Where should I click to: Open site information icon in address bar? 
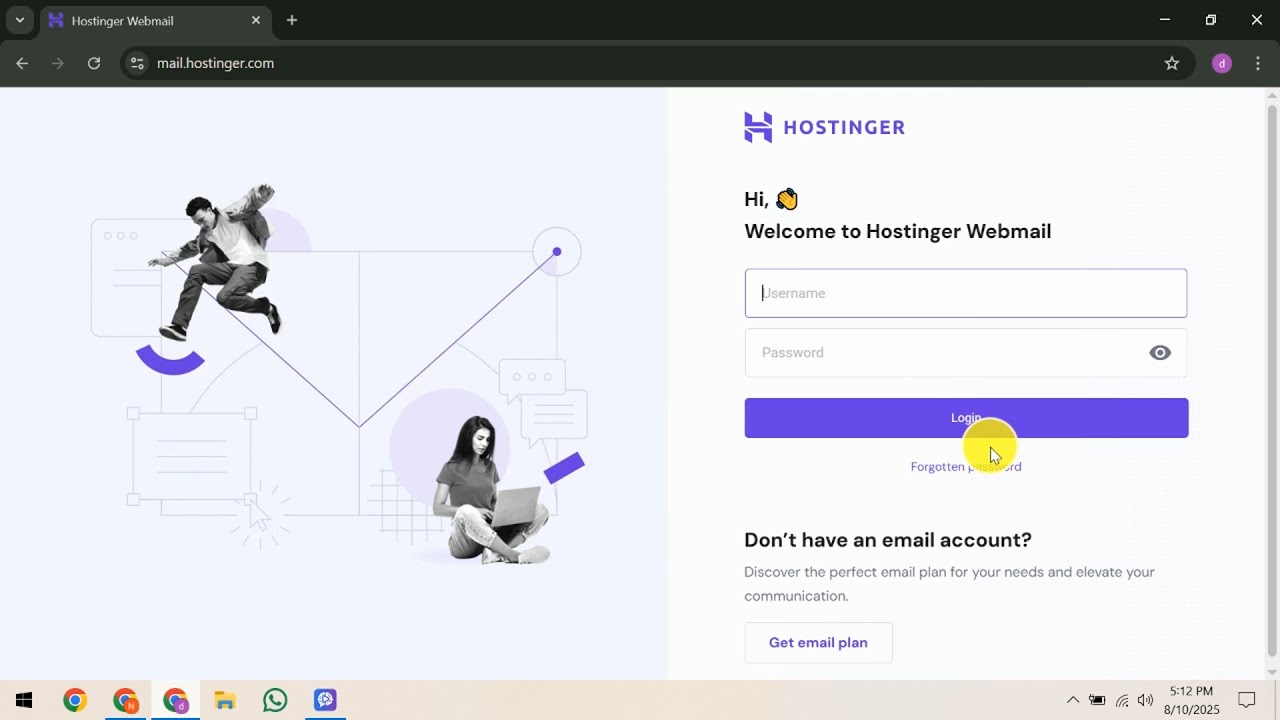point(138,63)
